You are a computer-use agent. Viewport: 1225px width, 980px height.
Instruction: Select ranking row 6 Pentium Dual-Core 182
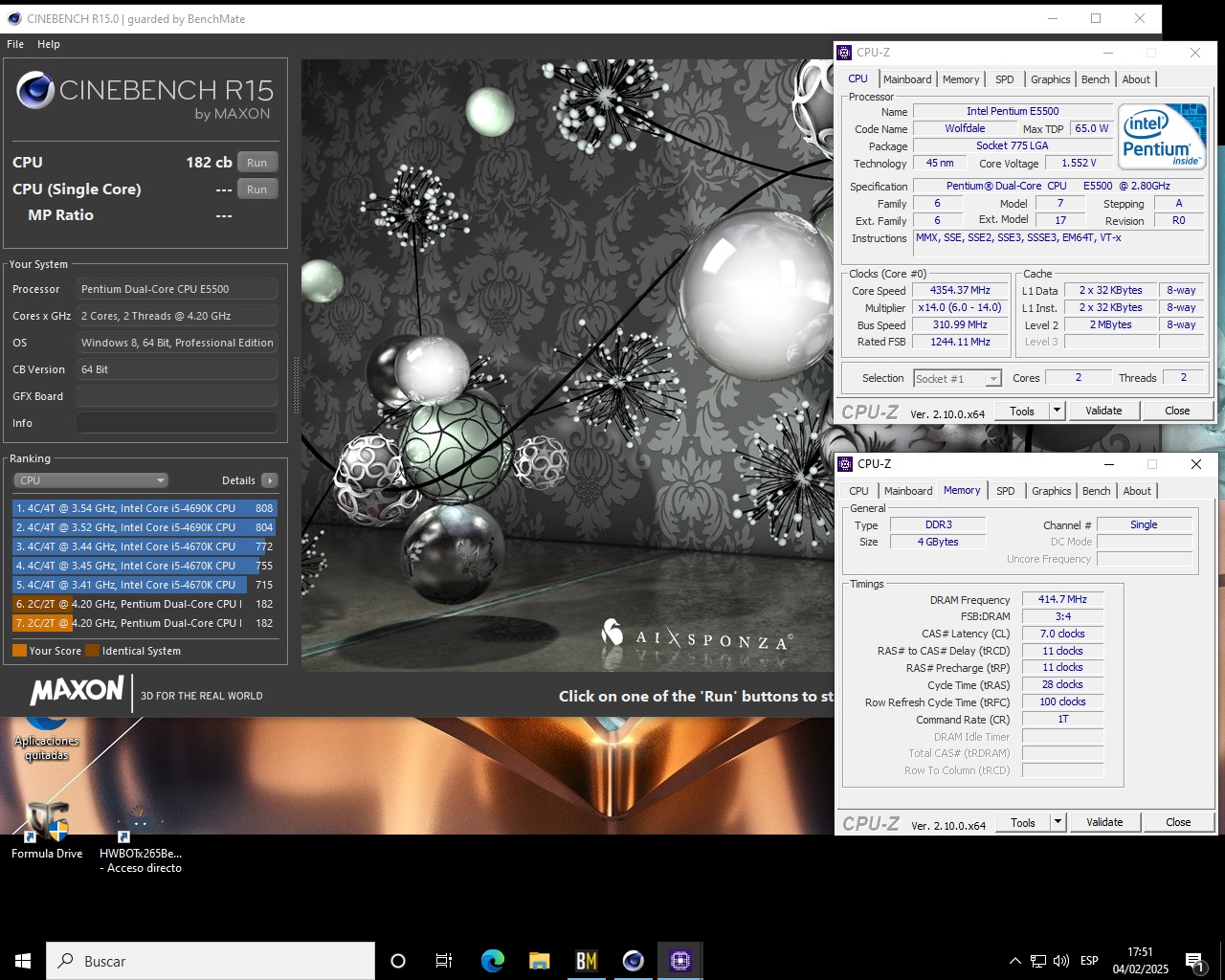coord(145,604)
